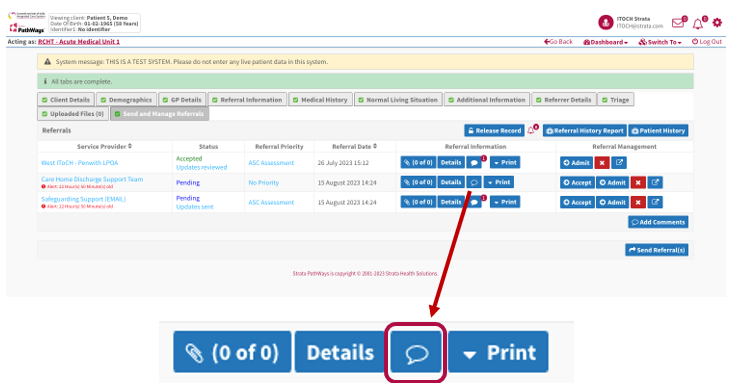Open West IToCH - Penwith LPOA provider link
This screenshot has height=383, width=729.
click(x=80, y=163)
